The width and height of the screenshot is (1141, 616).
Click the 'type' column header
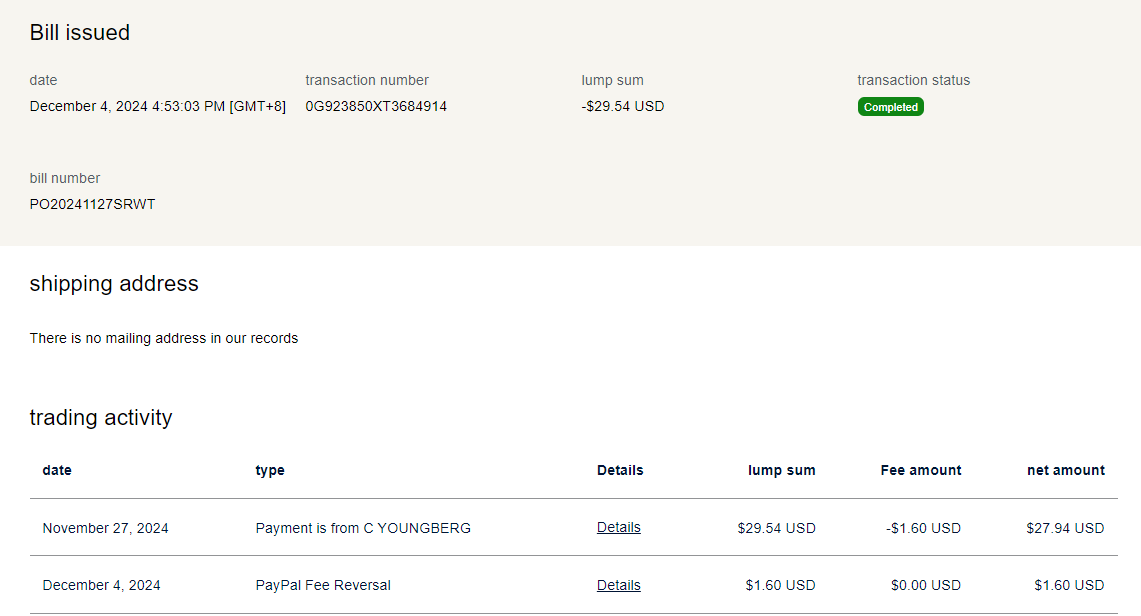coord(270,470)
